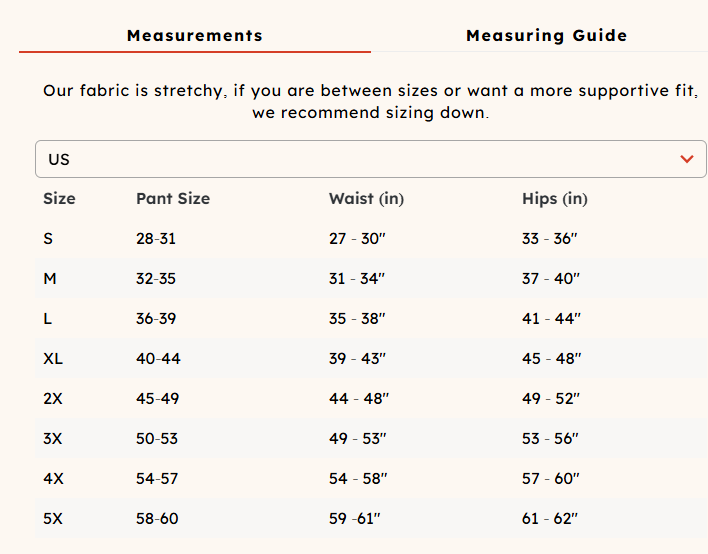Click pant size 40-44 cell
Screen dimensions: 708x554
click(x=158, y=359)
